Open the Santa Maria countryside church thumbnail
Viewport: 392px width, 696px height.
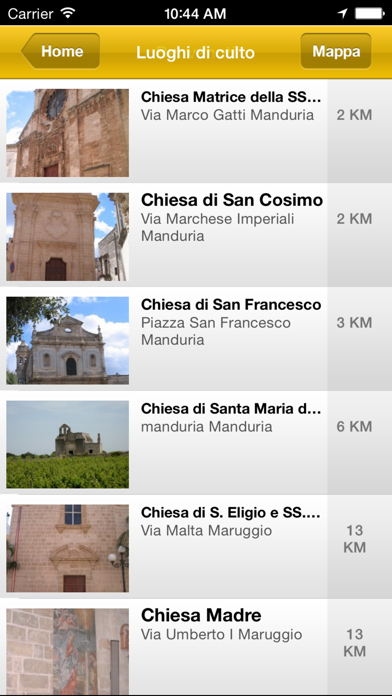67,444
